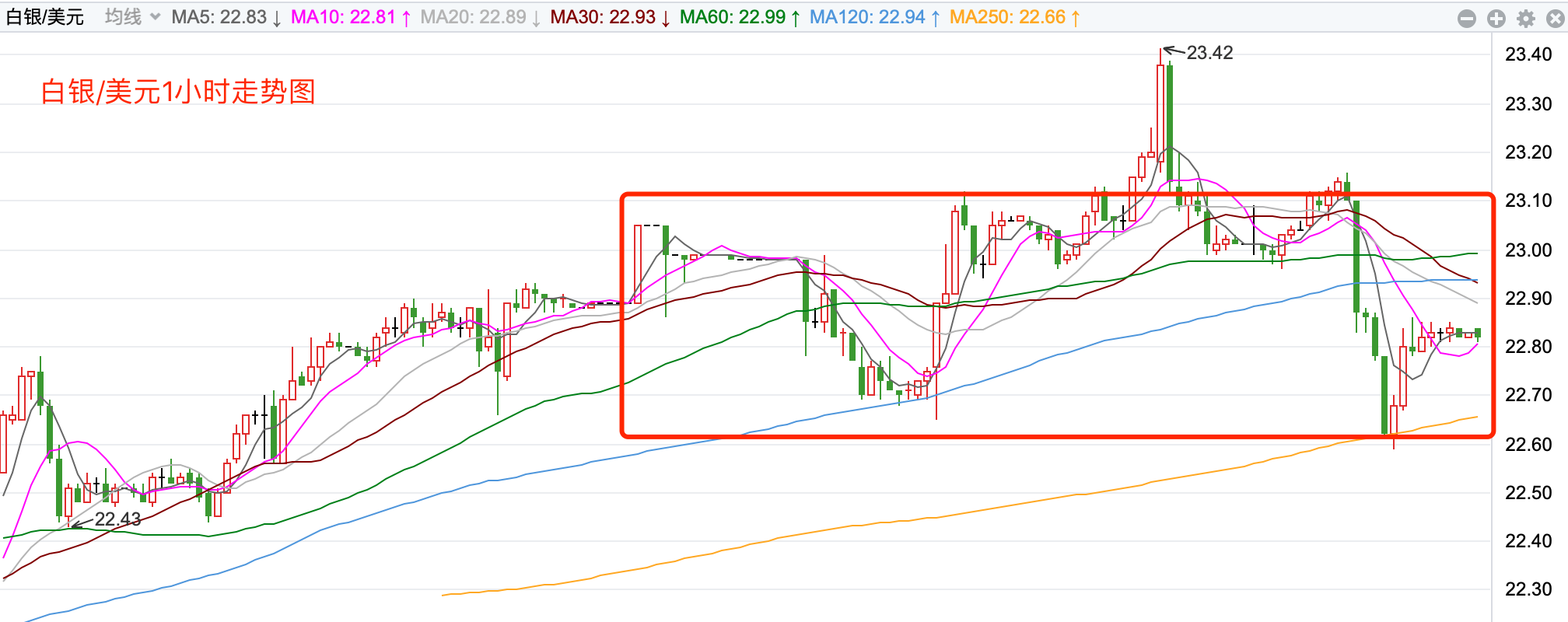Select the MA120: 22.94 indicator label
The image size is (1568, 622).
point(875,17)
